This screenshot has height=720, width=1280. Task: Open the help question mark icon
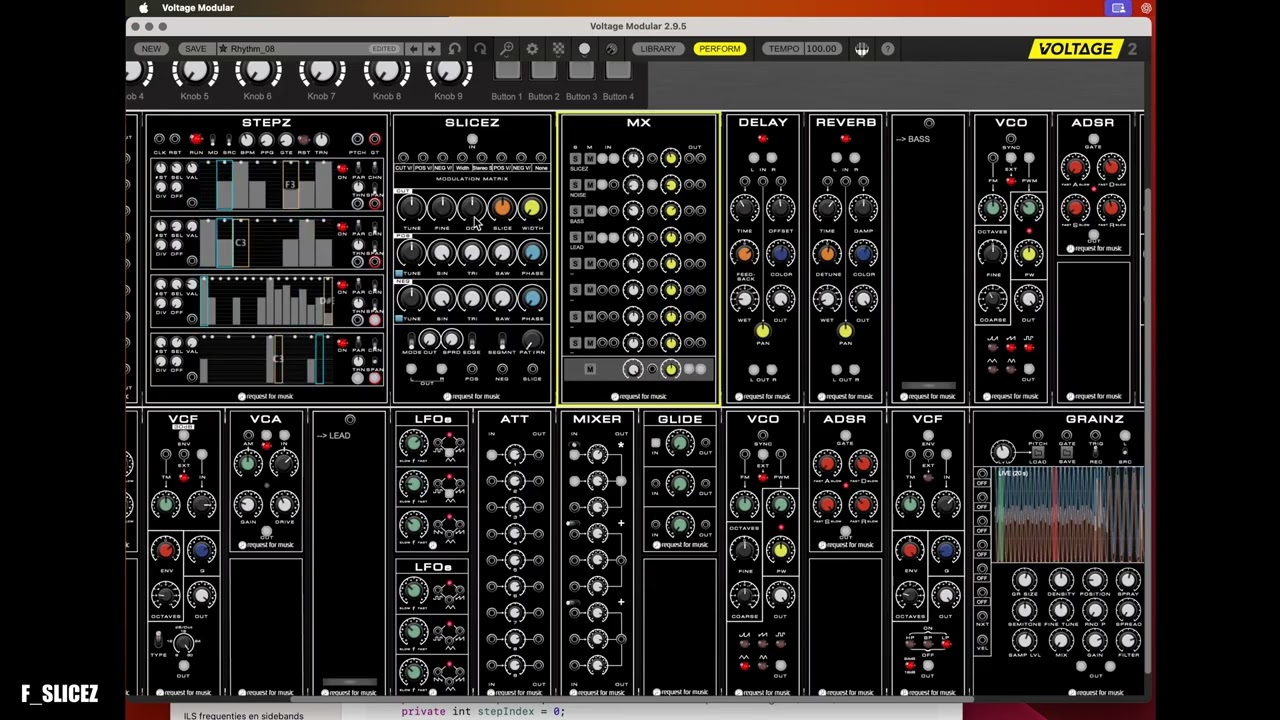click(x=887, y=48)
